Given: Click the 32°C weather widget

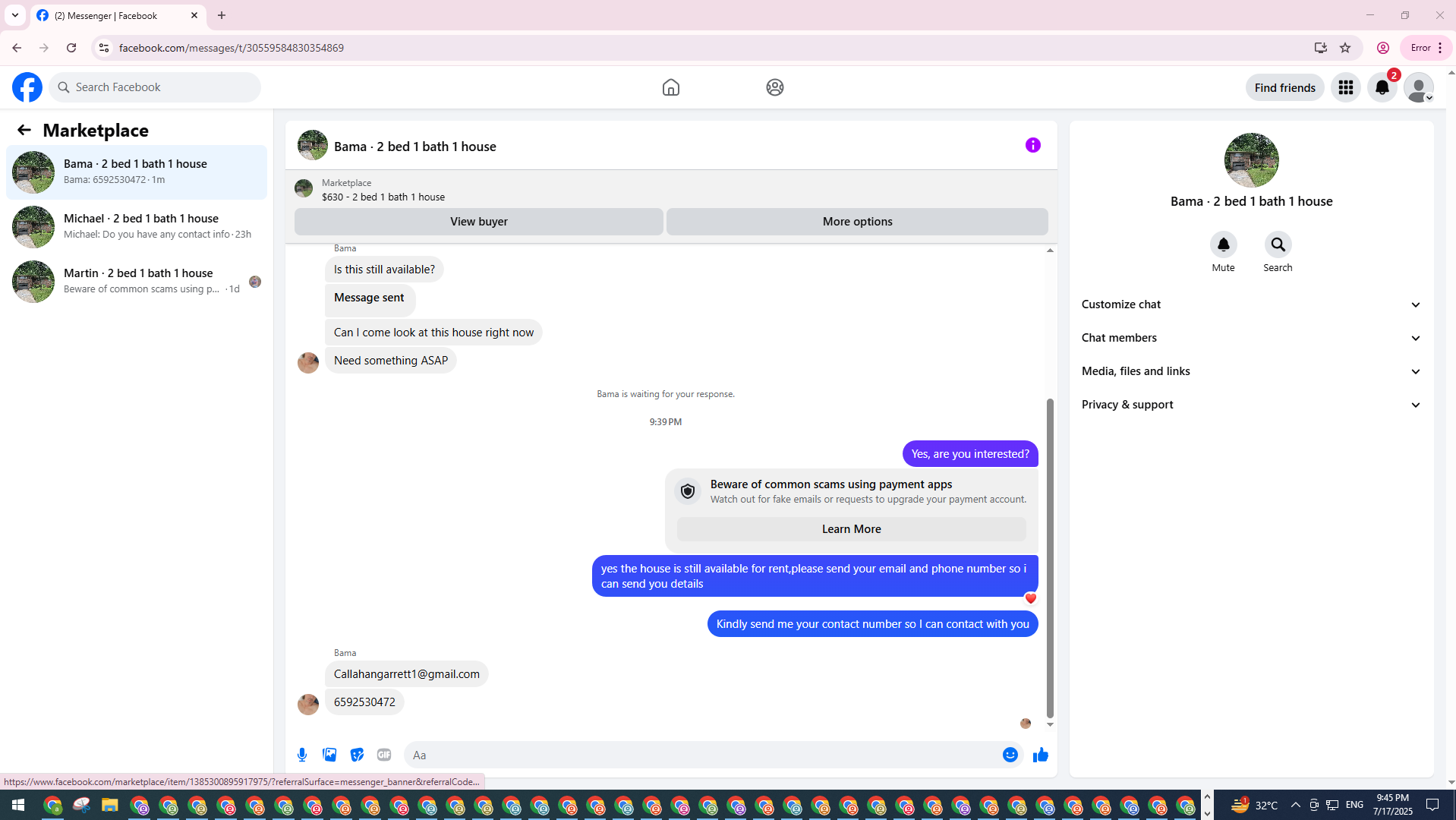Looking at the screenshot, I should [x=1254, y=805].
